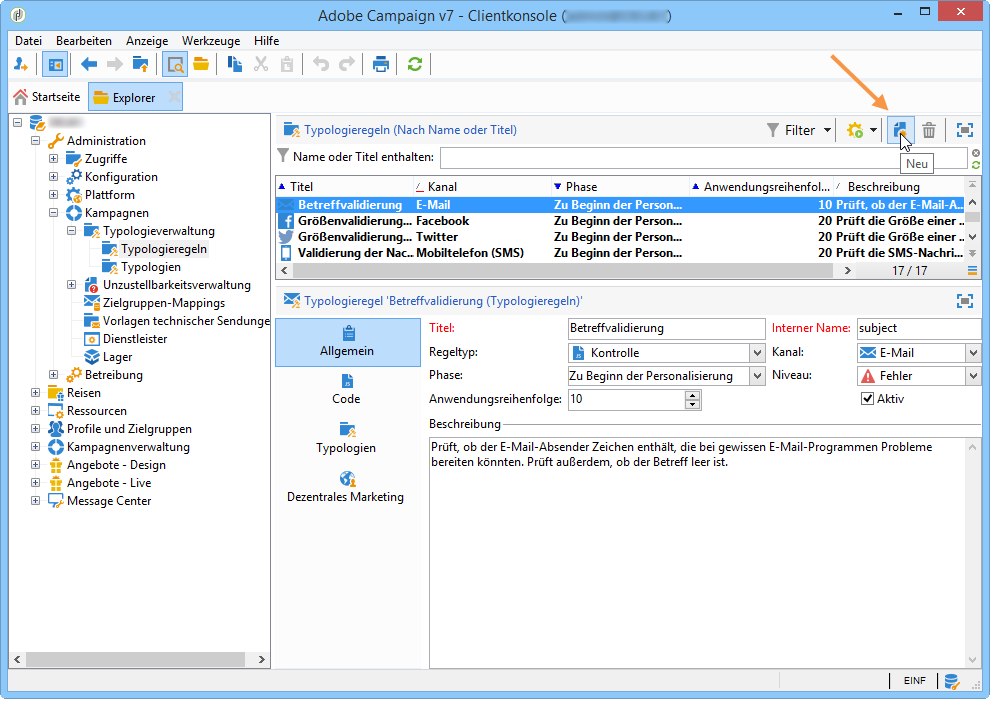Click the Titel input field
Screen dimensions: 1002x708
pyautogui.click(x=667, y=328)
